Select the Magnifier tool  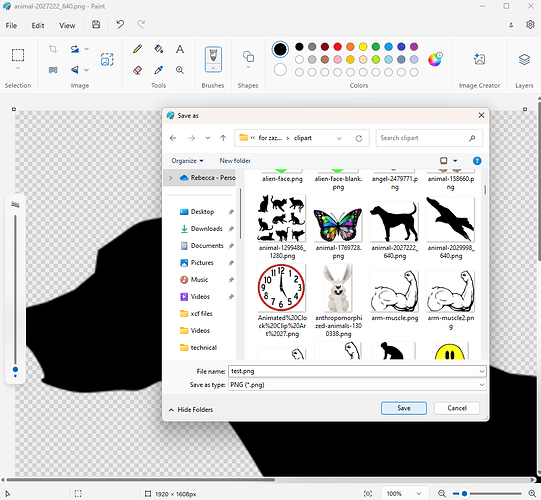pos(180,70)
